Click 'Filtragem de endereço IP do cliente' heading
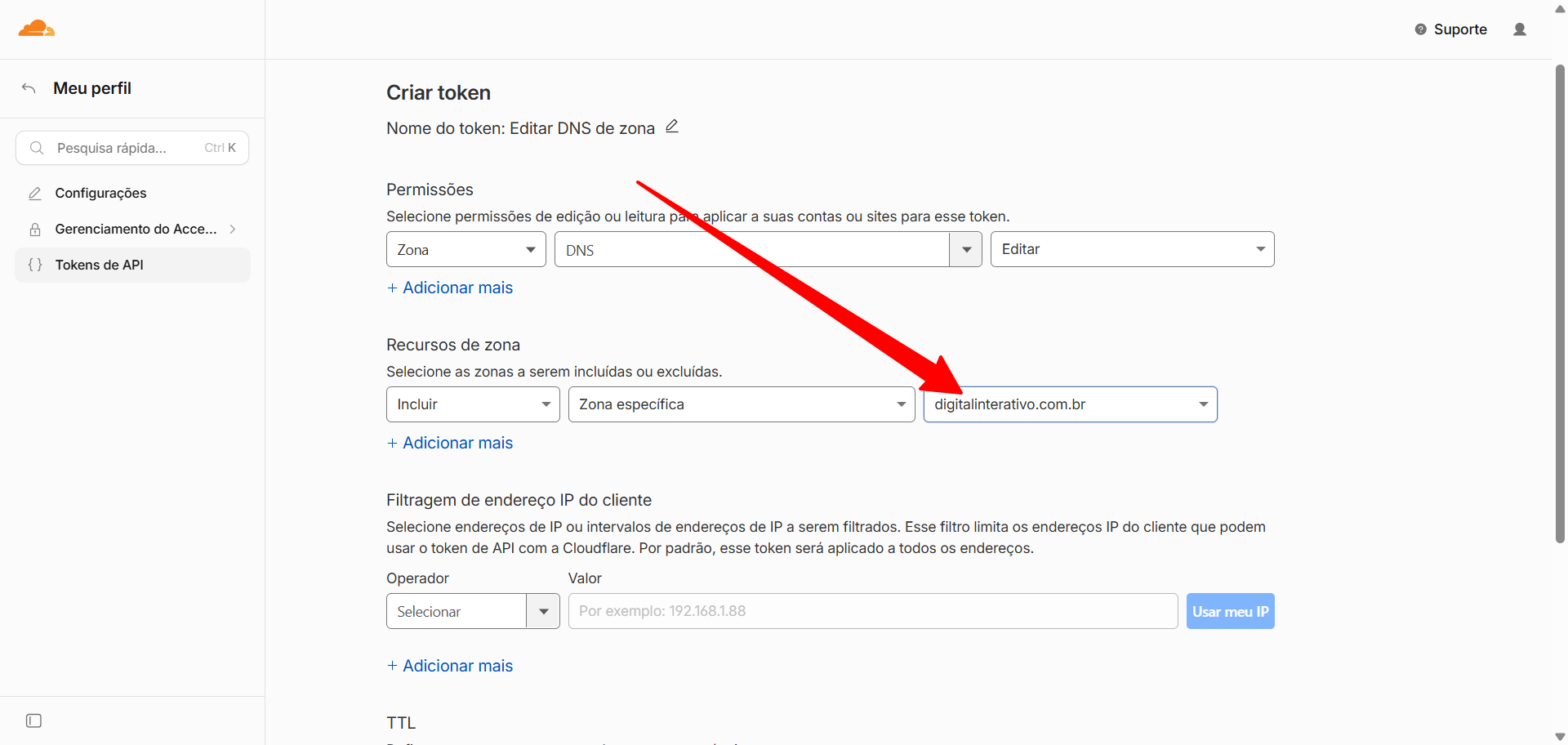The height and width of the screenshot is (745, 1568). point(519,500)
